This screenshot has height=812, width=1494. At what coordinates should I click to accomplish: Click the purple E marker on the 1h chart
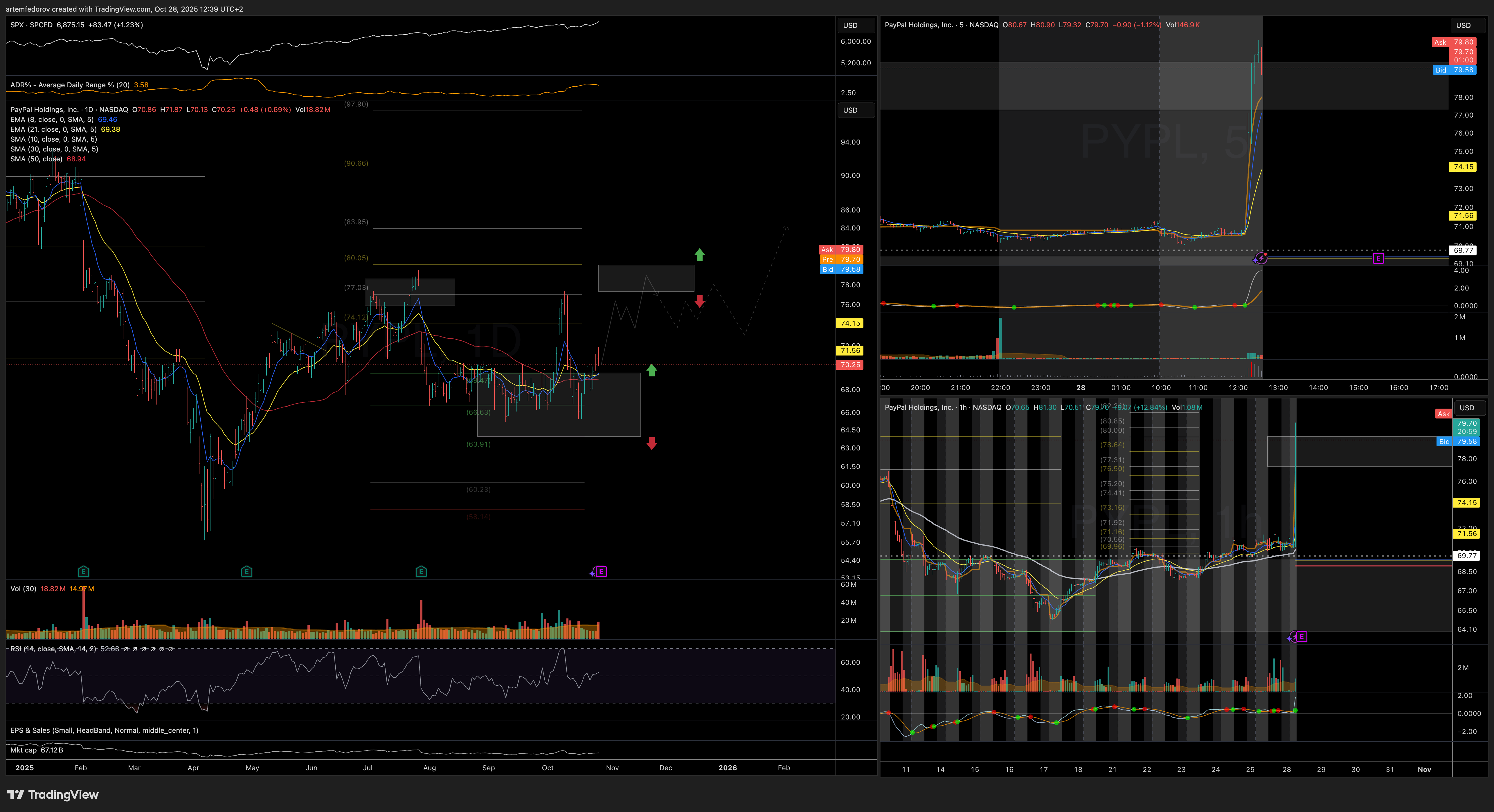point(1302,637)
